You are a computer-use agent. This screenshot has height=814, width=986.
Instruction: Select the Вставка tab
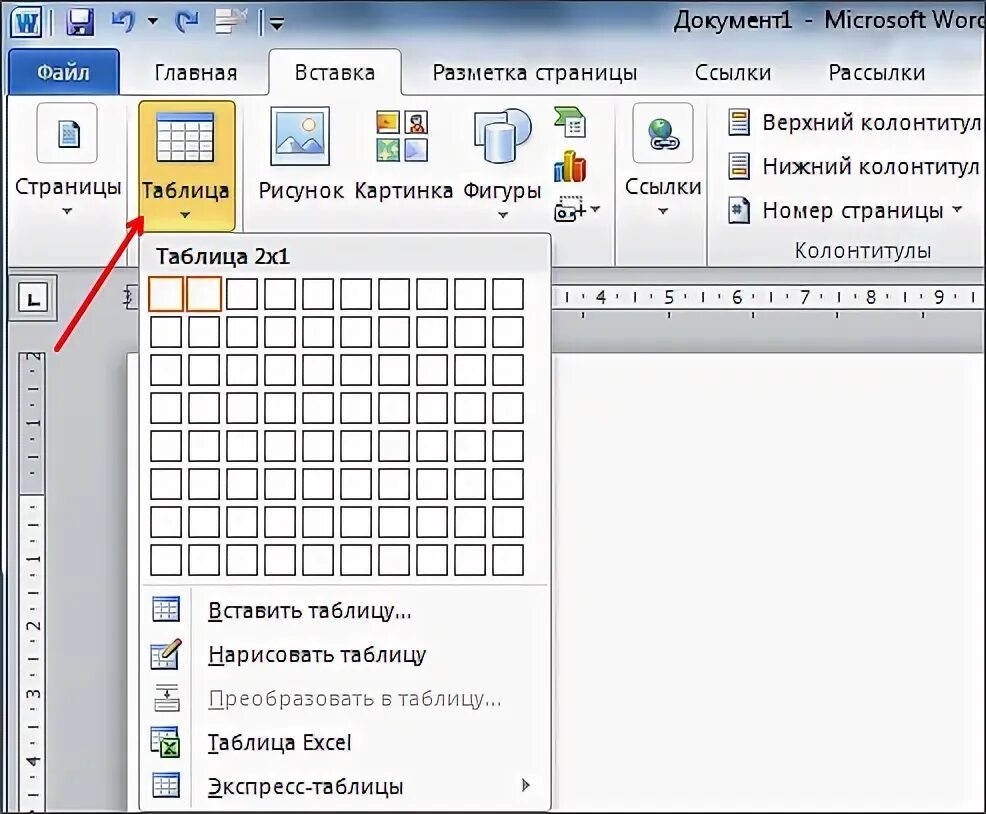(335, 72)
